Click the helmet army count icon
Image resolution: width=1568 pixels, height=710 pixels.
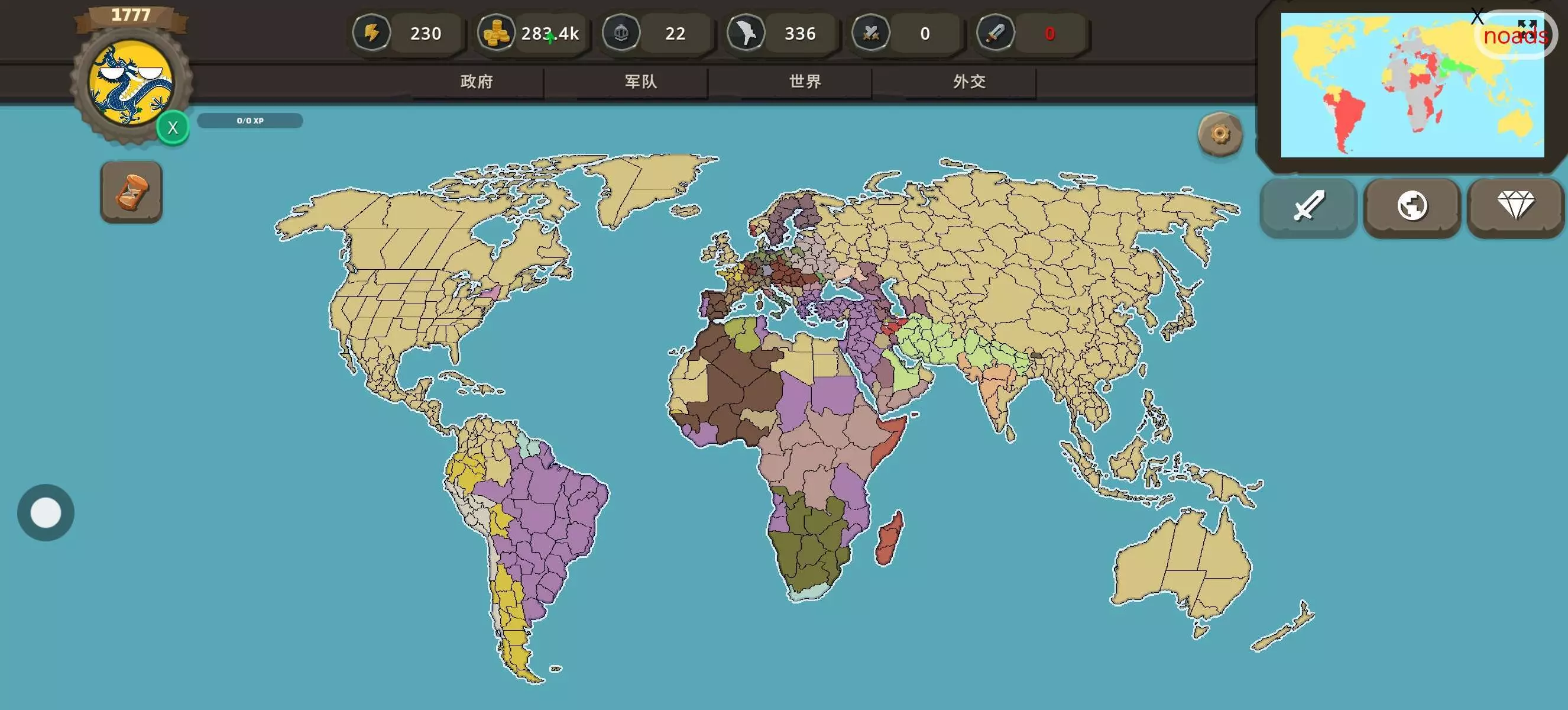[x=620, y=33]
